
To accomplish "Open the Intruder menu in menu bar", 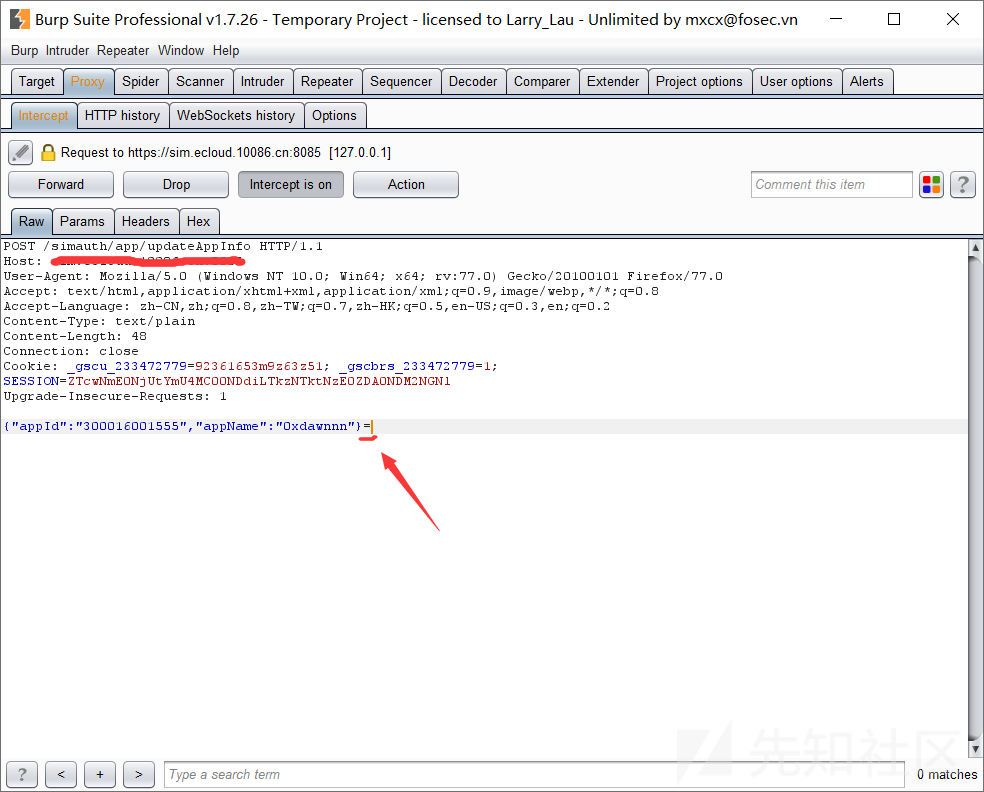I will (67, 50).
